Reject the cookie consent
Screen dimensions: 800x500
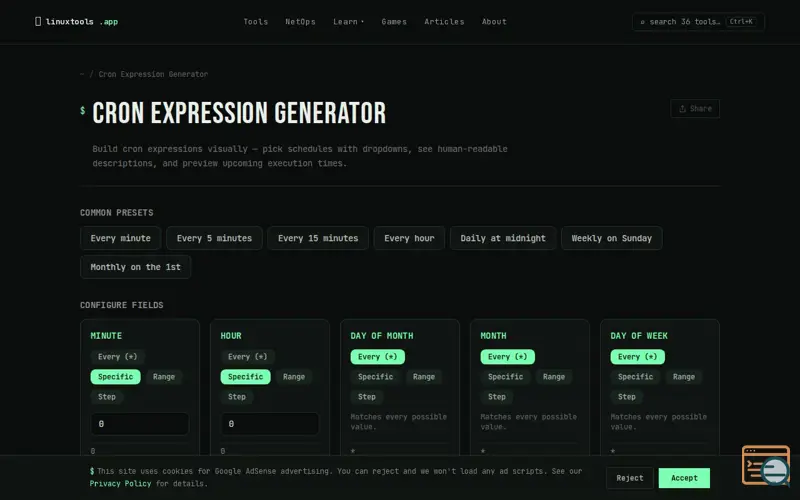click(x=630, y=478)
